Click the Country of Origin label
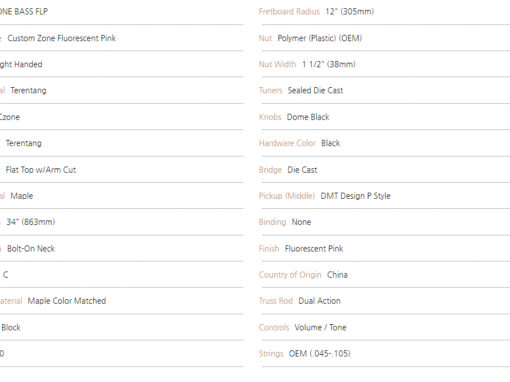The width and height of the screenshot is (510, 382). coord(290,275)
